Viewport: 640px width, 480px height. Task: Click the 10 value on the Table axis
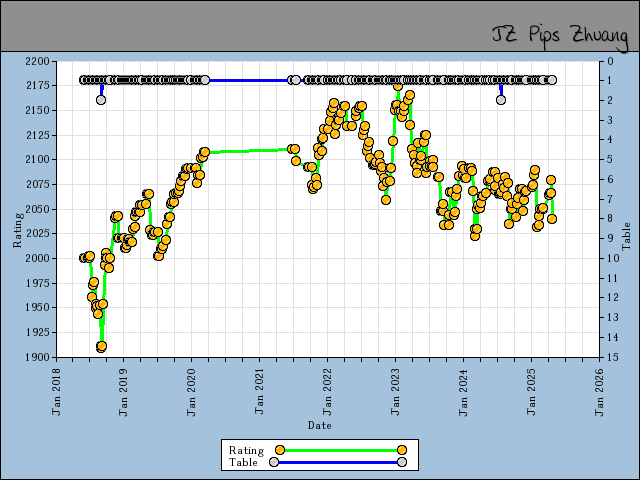(x=613, y=258)
